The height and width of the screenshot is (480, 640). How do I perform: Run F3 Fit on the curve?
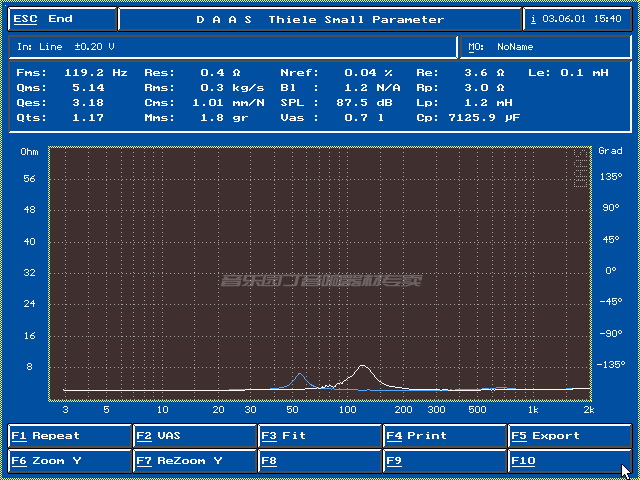pyautogui.click(x=319, y=436)
